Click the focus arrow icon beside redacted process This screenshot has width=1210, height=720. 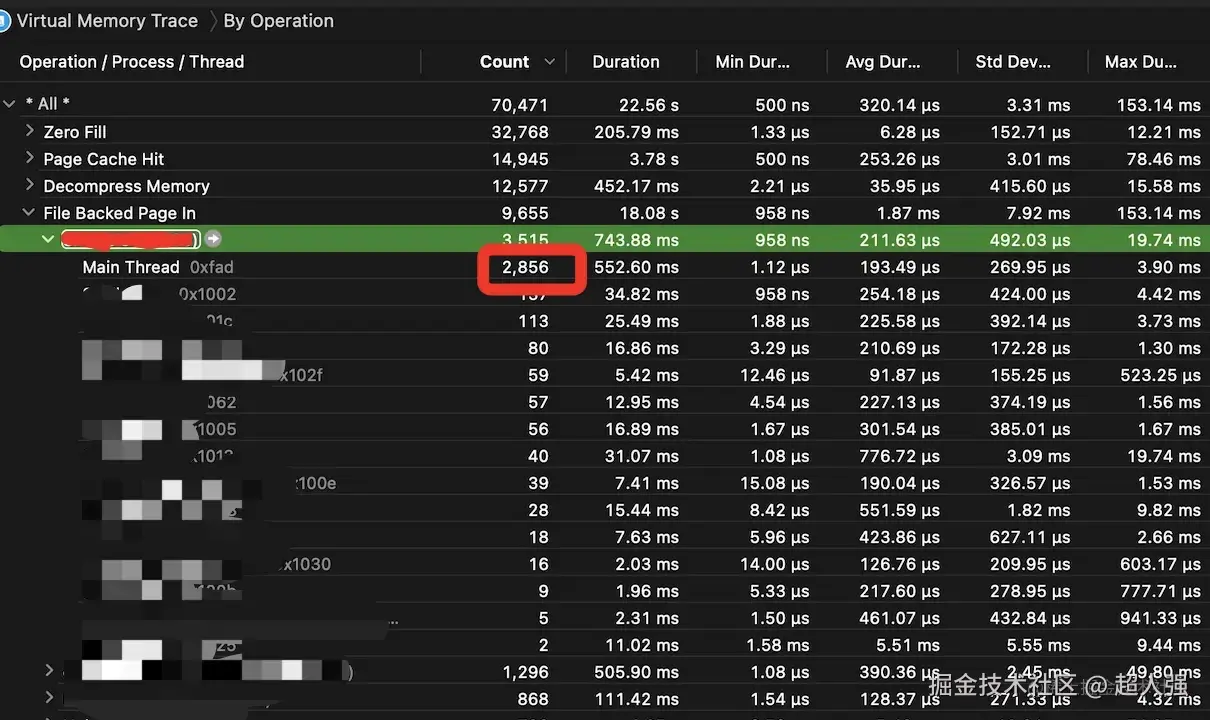pyautogui.click(x=213, y=239)
